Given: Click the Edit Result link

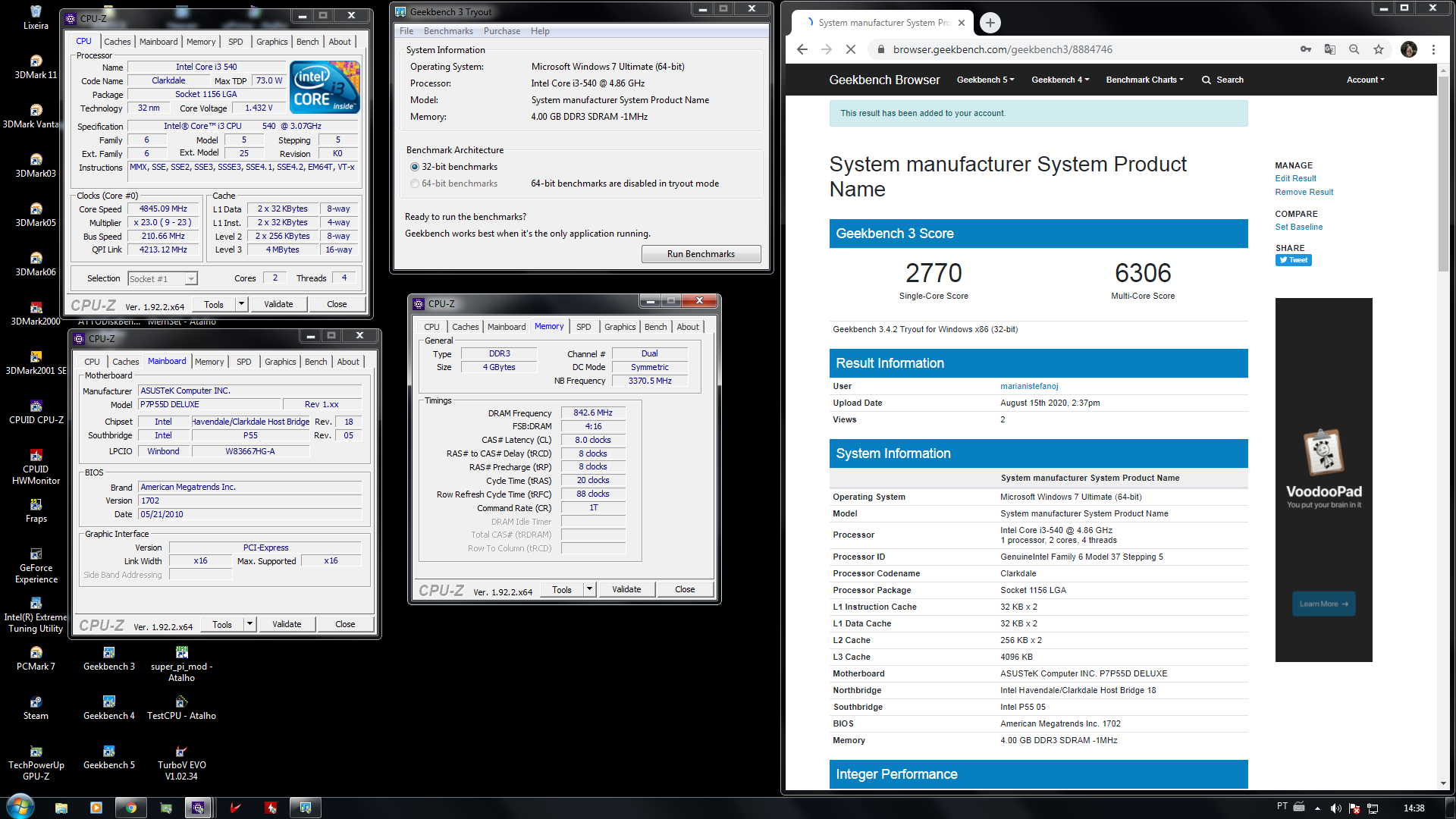Looking at the screenshot, I should click(x=1295, y=178).
